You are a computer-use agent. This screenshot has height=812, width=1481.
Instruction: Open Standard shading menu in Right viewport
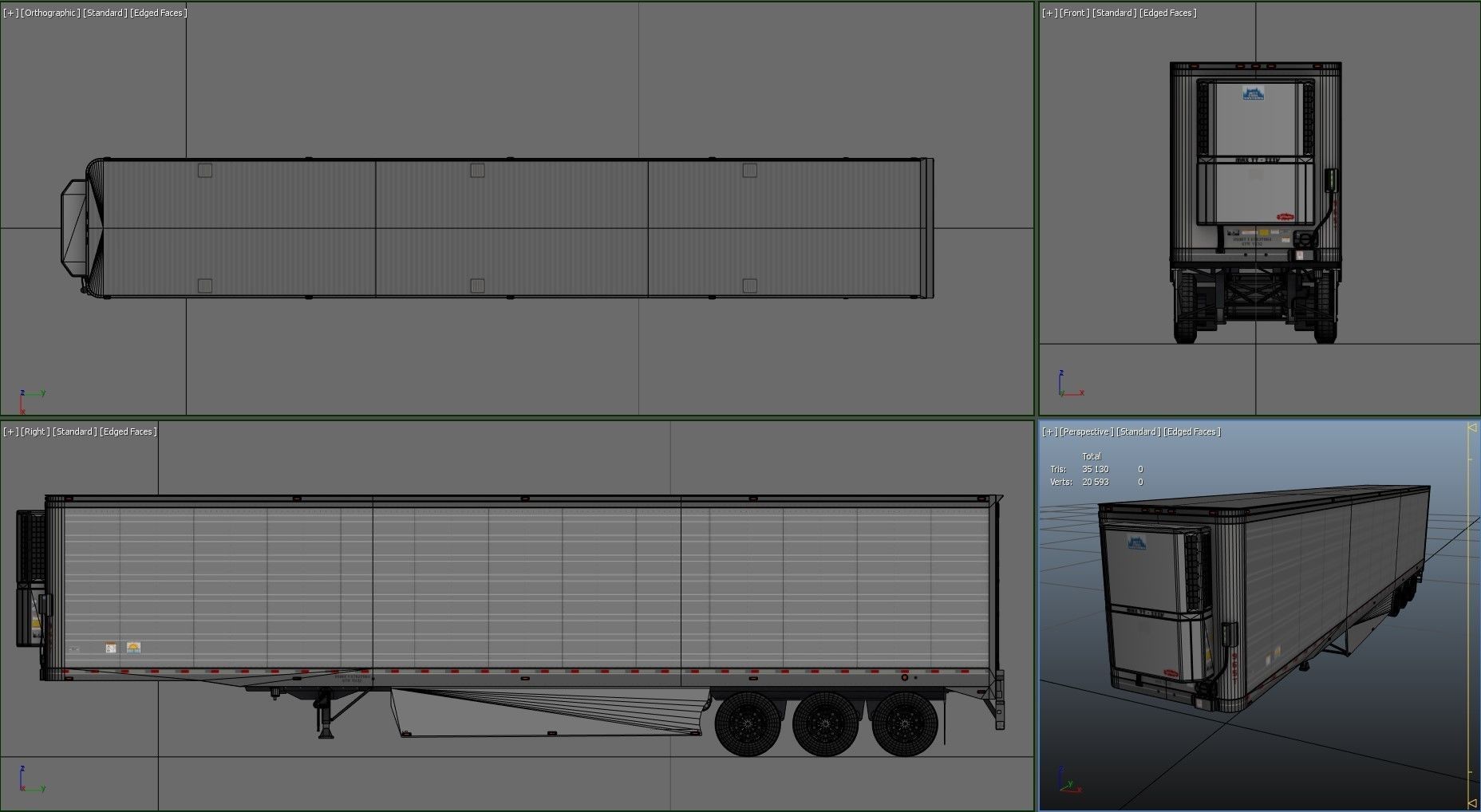tap(74, 432)
